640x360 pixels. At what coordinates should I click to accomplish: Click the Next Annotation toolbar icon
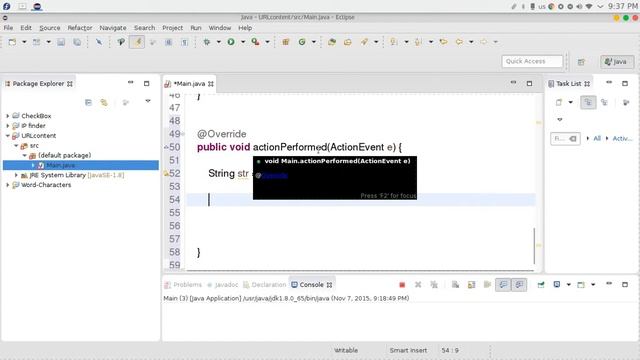click(394, 42)
